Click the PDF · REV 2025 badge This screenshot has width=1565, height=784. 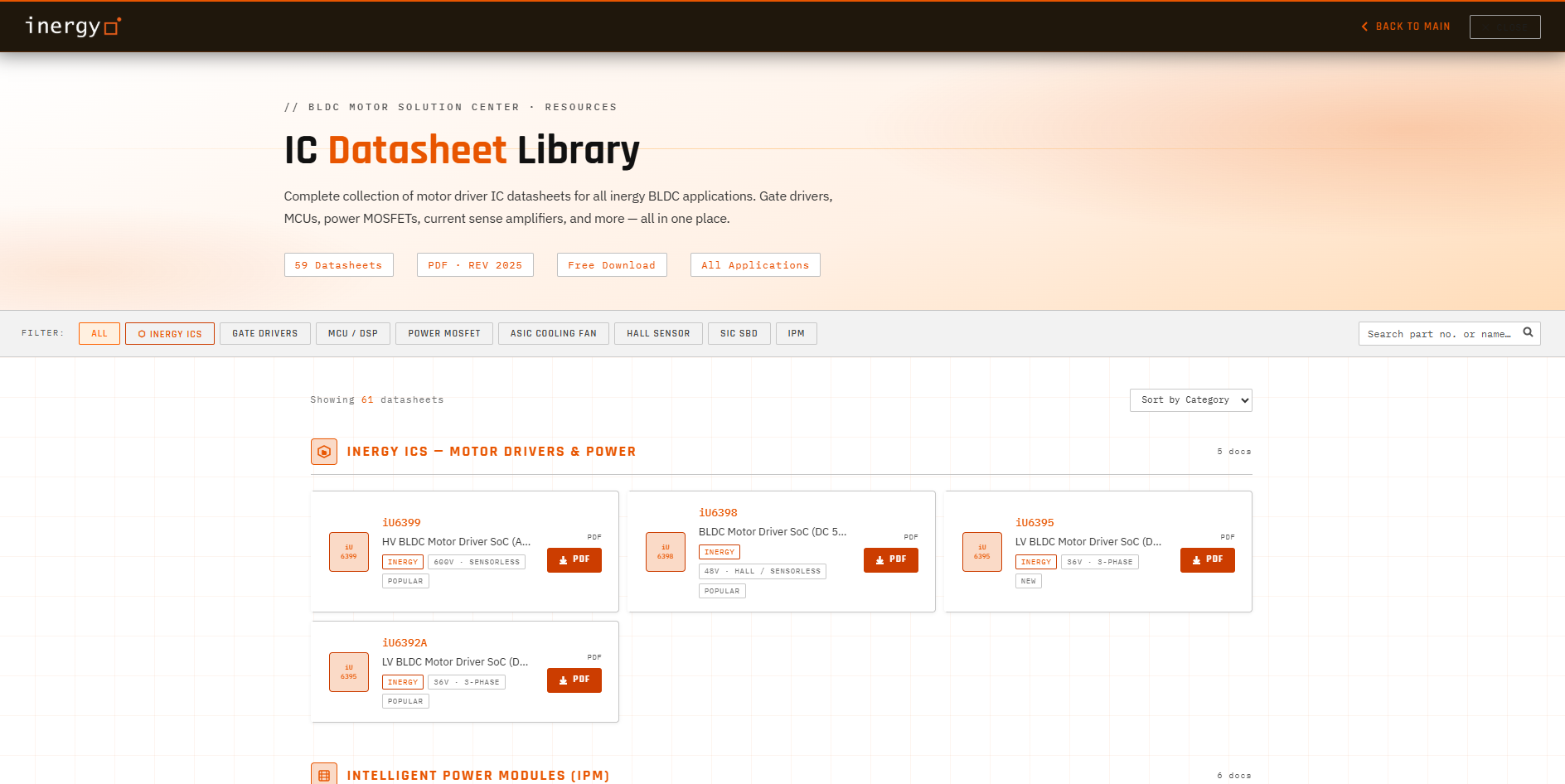pyautogui.click(x=475, y=265)
